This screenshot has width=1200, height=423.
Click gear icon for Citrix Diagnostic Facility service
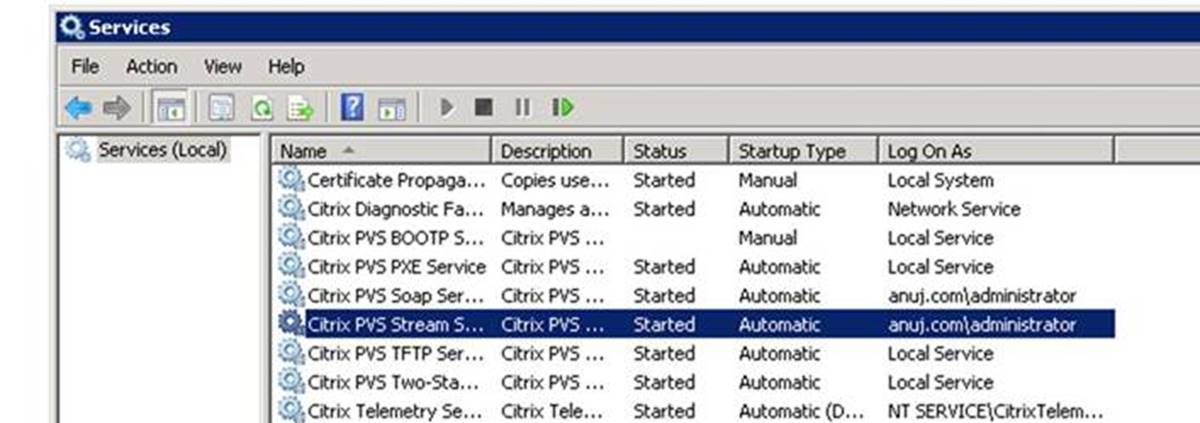[x=291, y=209]
